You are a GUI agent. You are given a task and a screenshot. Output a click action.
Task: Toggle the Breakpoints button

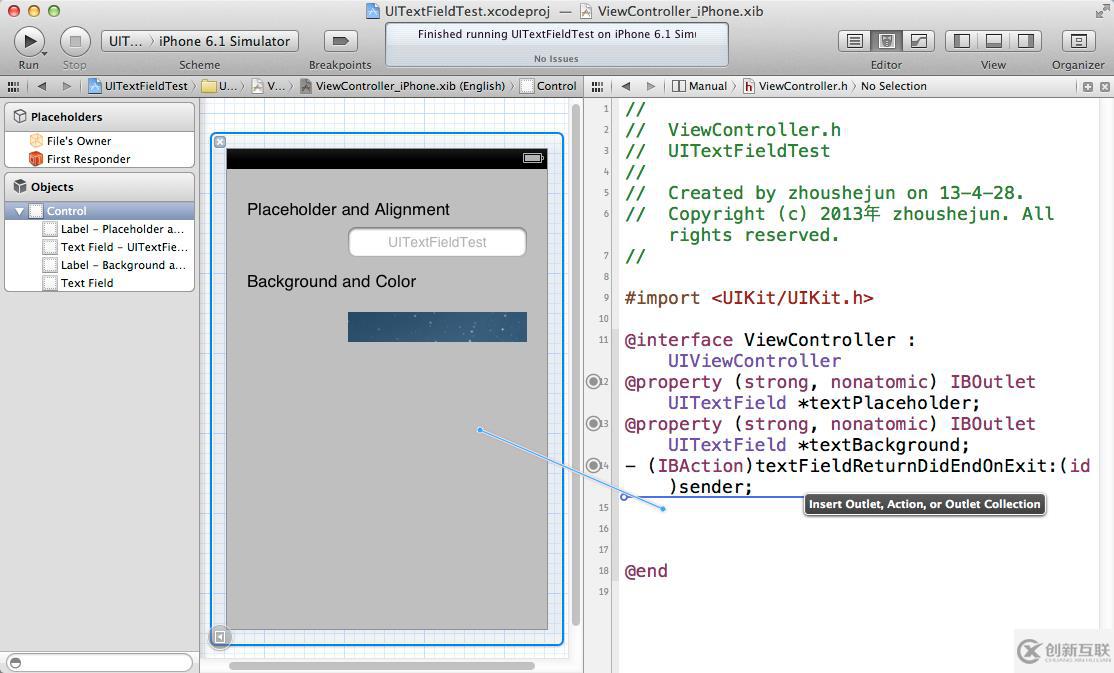pos(340,41)
